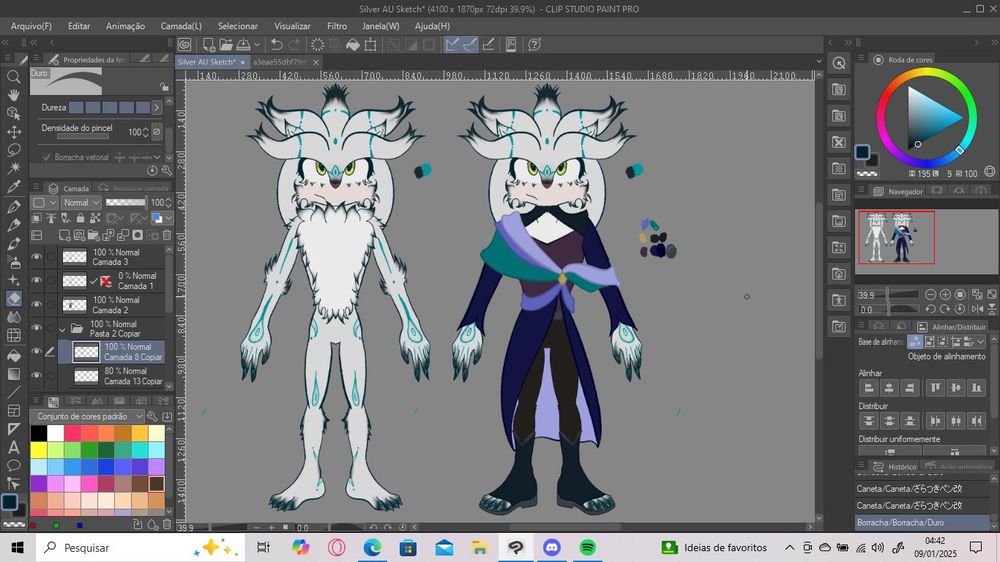Screen dimensions: 1000x562
Task: Select the Hand move tool
Action: (13, 94)
